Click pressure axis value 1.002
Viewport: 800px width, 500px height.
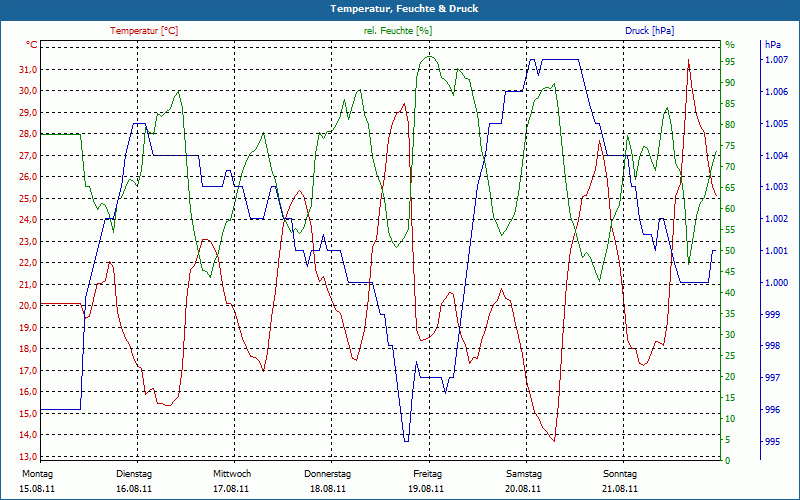(x=777, y=219)
